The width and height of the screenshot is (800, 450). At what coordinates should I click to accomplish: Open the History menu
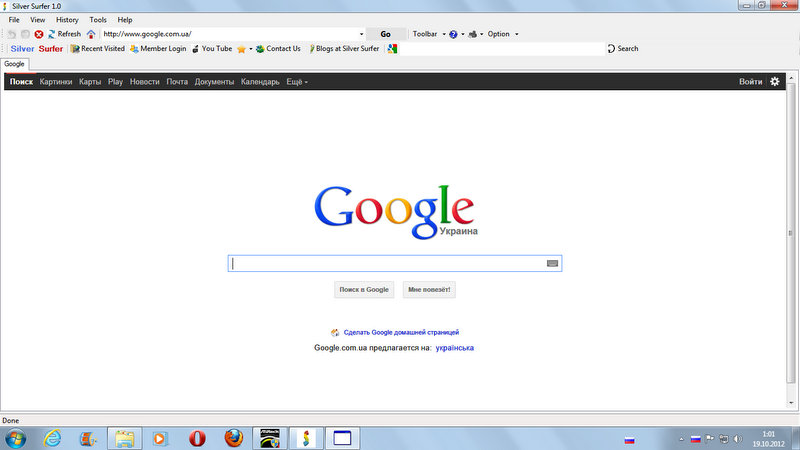(x=67, y=20)
